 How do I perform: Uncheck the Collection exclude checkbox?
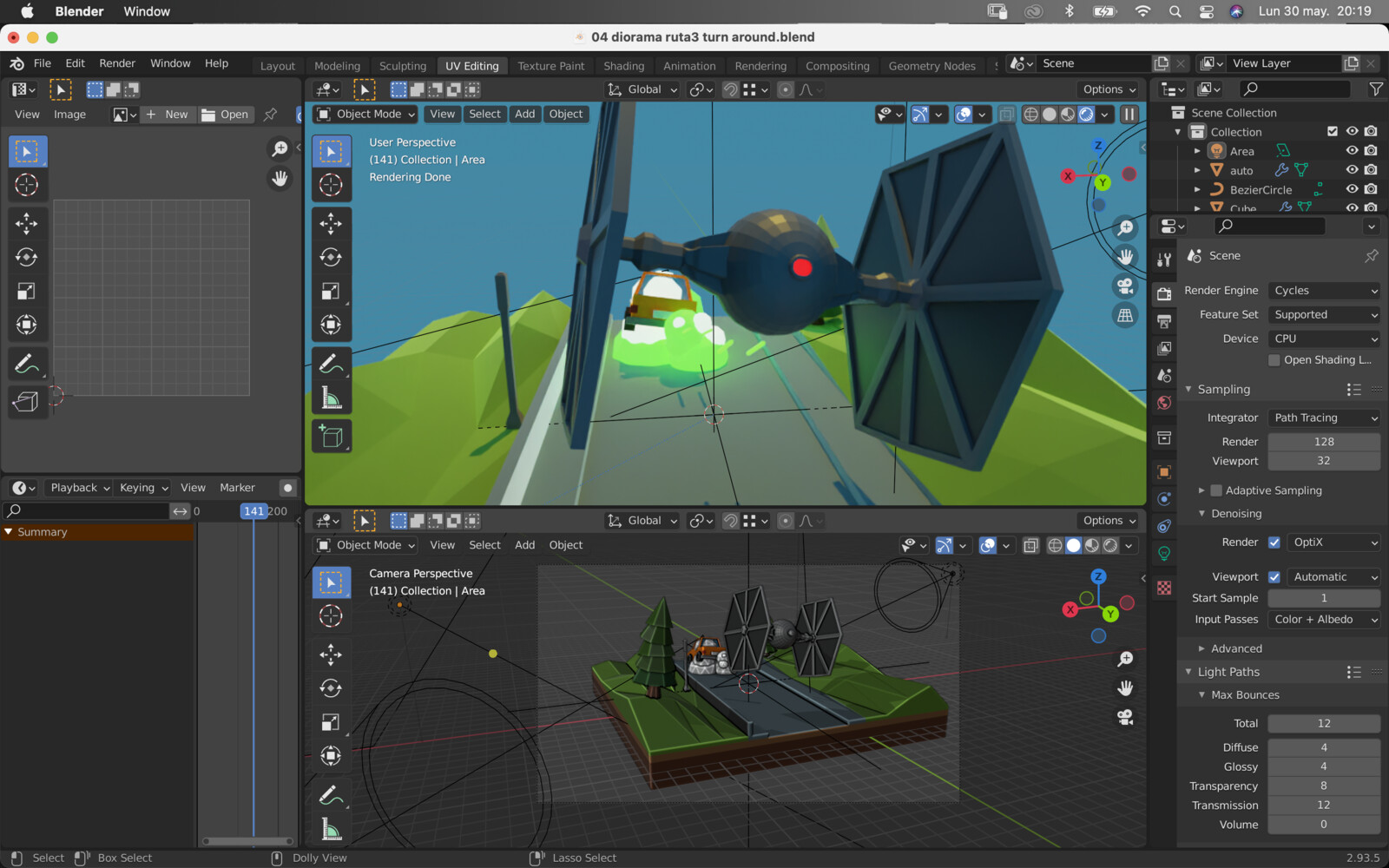point(1333,131)
